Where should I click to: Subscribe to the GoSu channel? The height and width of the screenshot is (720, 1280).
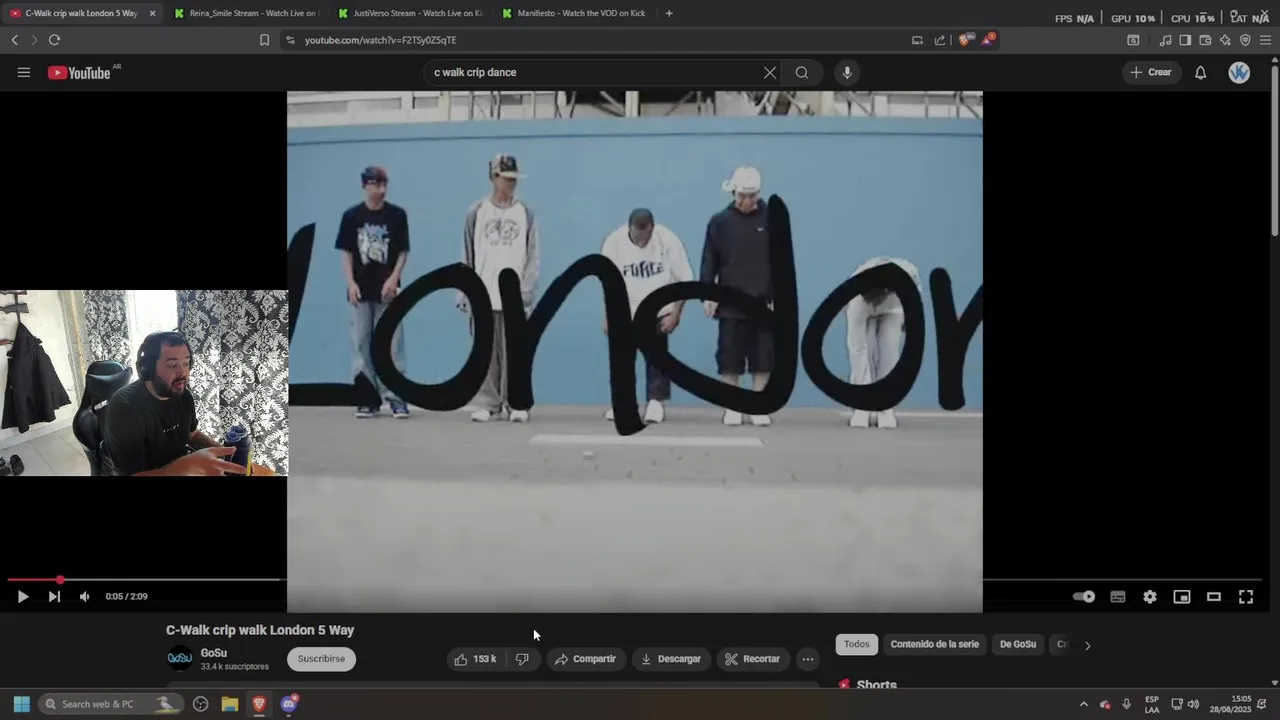pyautogui.click(x=321, y=659)
